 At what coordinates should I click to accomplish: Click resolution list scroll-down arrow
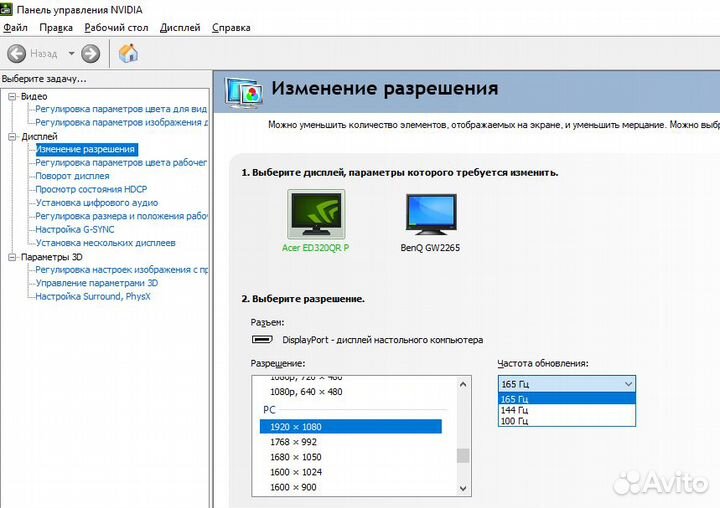(x=463, y=488)
